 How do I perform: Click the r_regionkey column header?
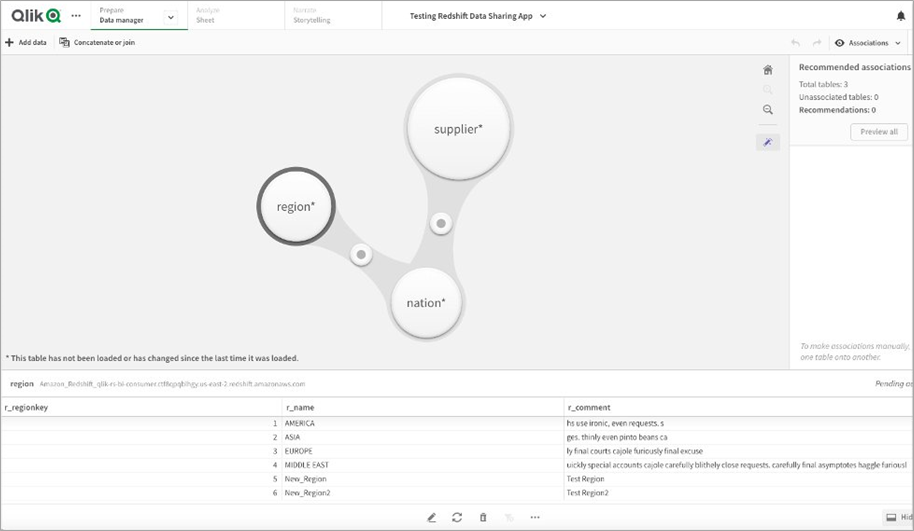(141, 407)
